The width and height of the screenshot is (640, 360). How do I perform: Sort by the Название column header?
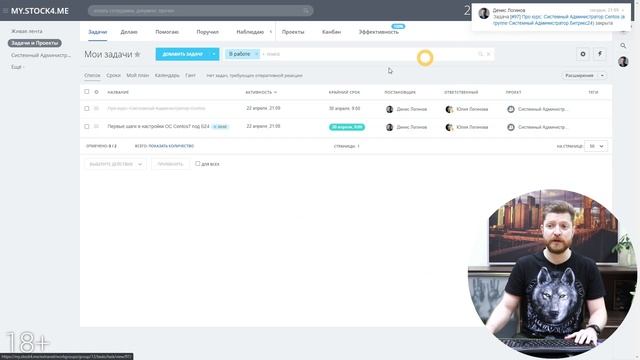(x=118, y=92)
